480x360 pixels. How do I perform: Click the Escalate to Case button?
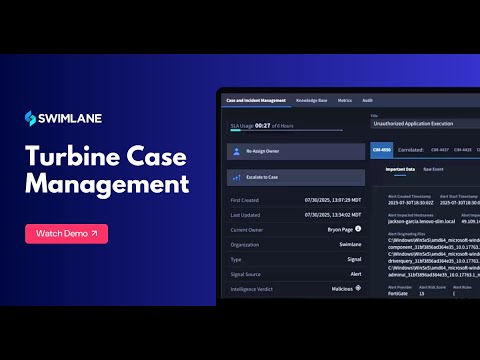click(x=296, y=177)
